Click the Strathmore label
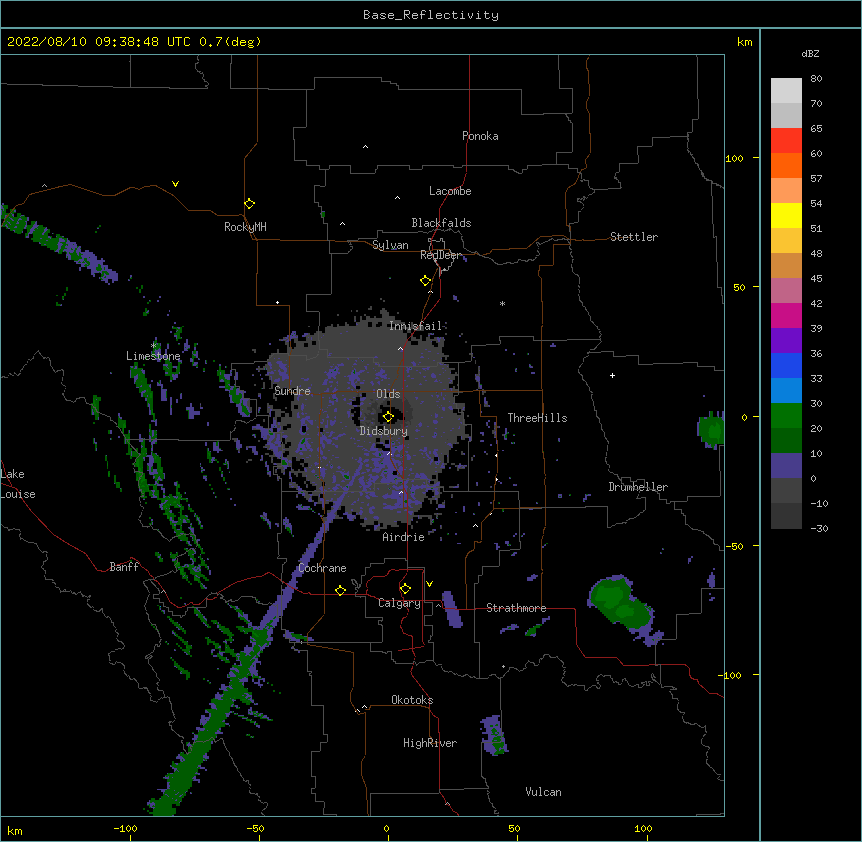Screen dimensions: 862x842 point(516,608)
